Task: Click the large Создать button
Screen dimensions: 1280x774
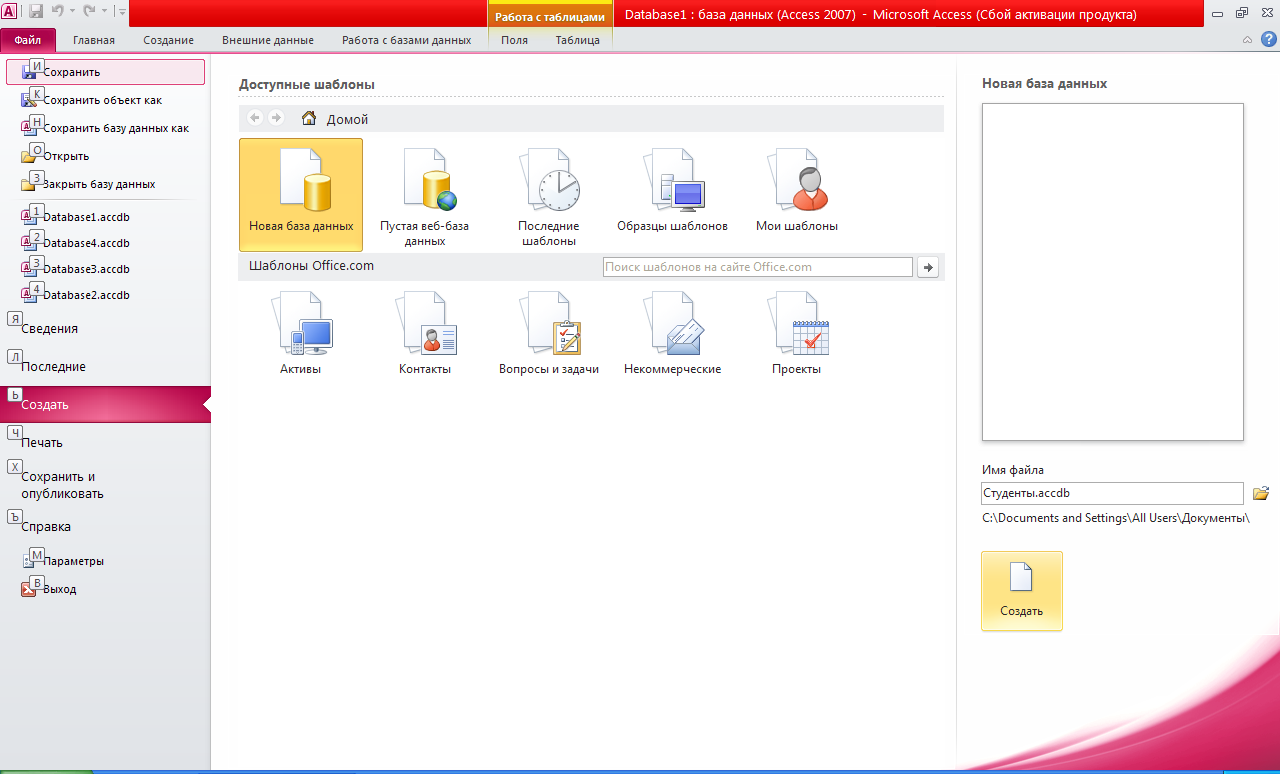Action: click(x=1022, y=591)
